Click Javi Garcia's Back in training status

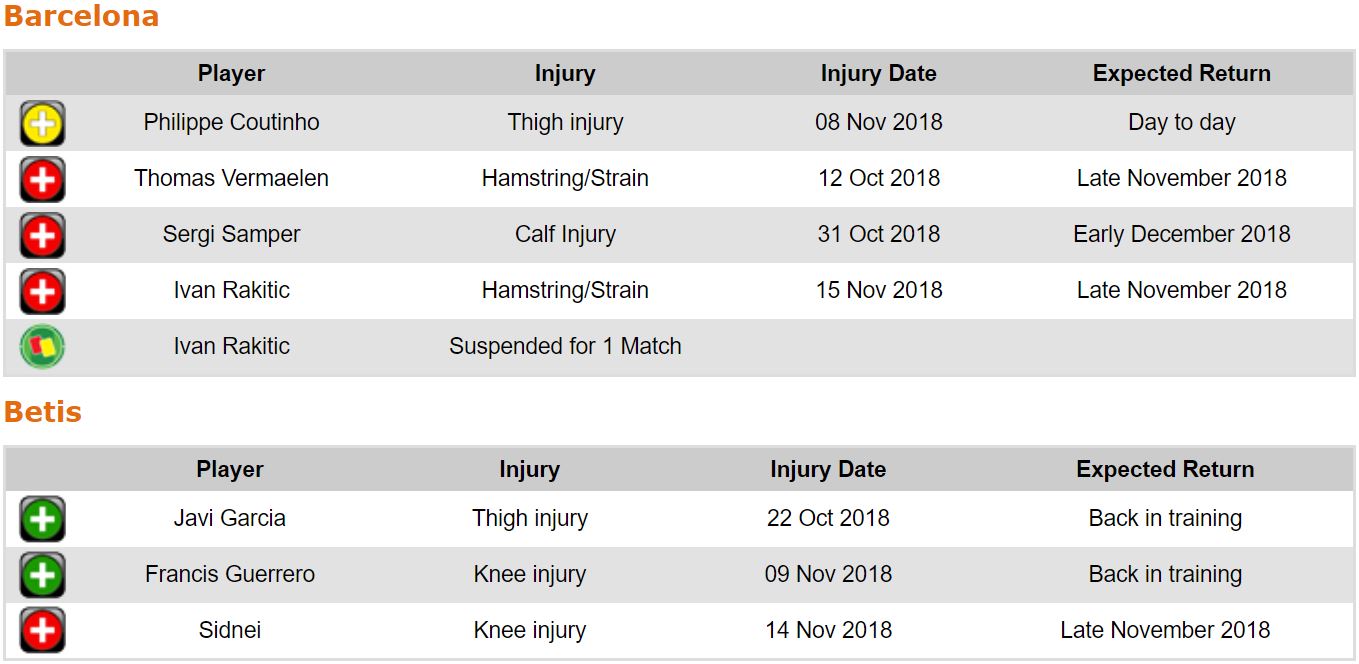pos(1165,518)
